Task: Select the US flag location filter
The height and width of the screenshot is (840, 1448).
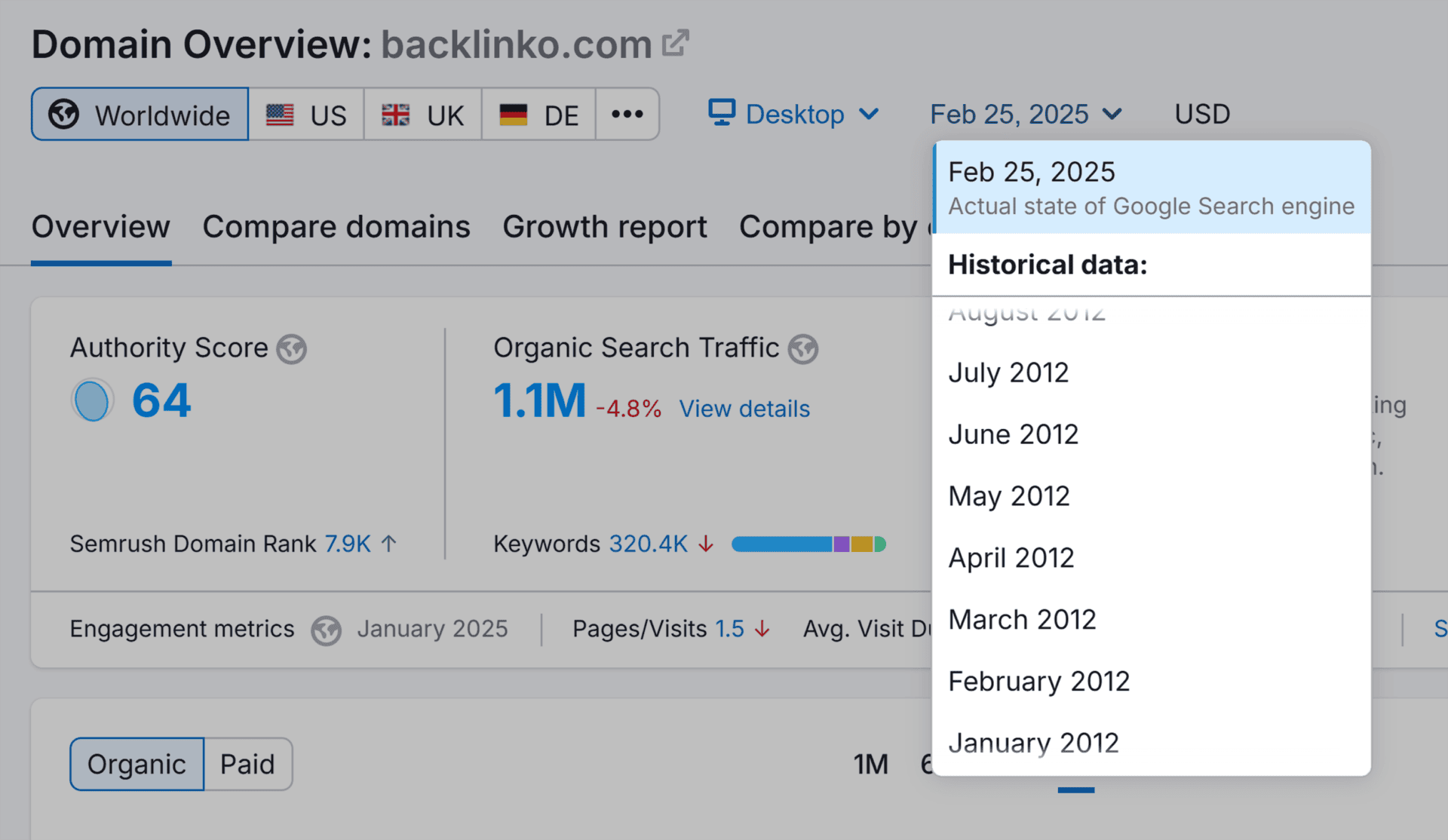Action: (x=308, y=114)
